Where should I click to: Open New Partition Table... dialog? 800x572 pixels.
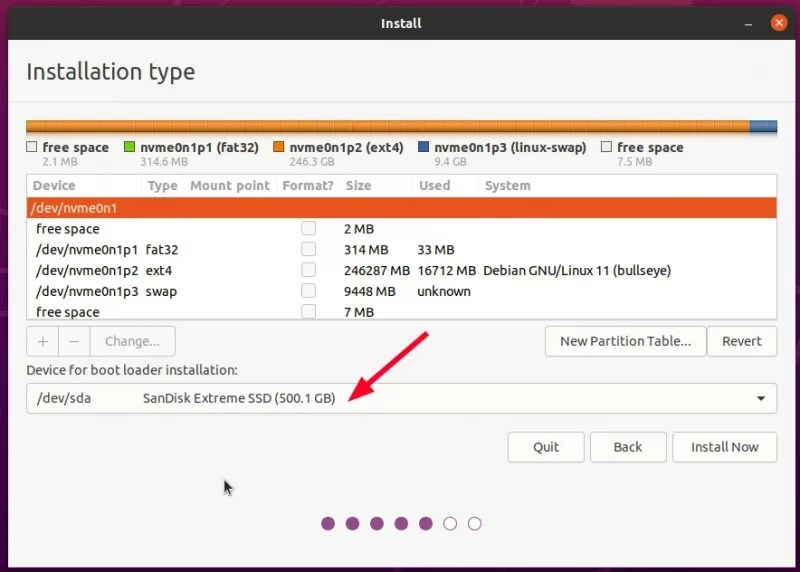626,341
